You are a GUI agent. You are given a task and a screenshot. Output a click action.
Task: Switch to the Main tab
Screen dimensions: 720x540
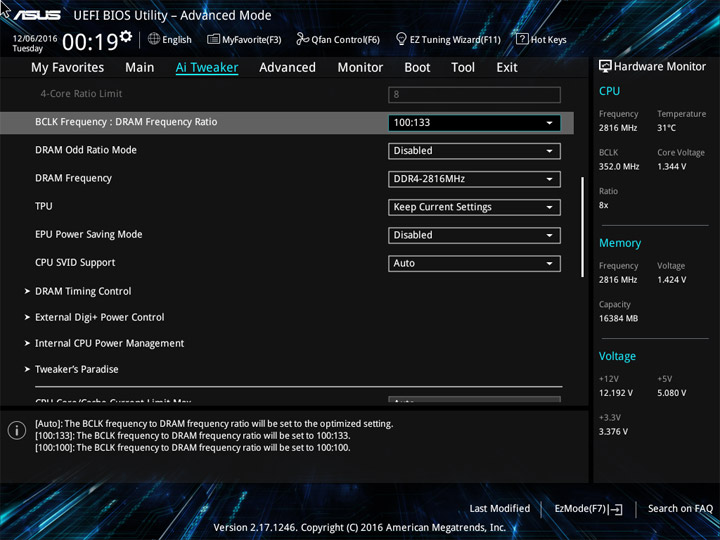pyautogui.click(x=140, y=68)
